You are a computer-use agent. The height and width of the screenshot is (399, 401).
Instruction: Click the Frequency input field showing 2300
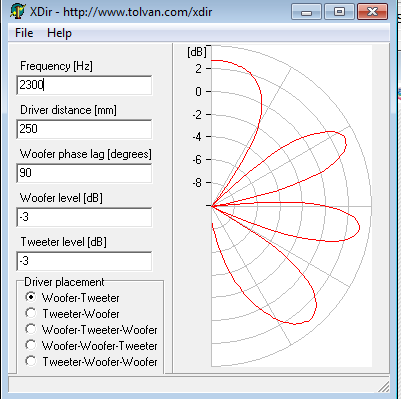[x=84, y=85]
